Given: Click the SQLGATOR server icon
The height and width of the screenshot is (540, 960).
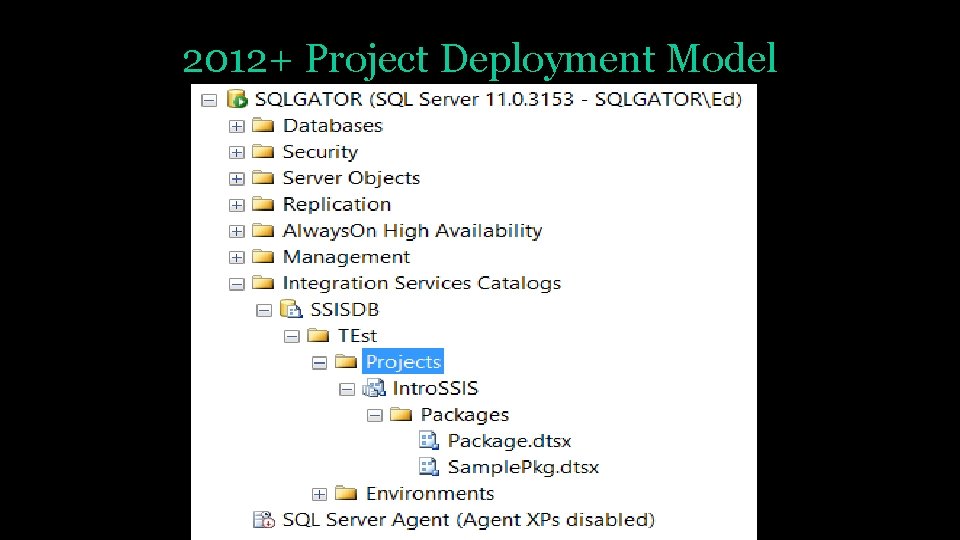Looking at the screenshot, I should (237, 99).
